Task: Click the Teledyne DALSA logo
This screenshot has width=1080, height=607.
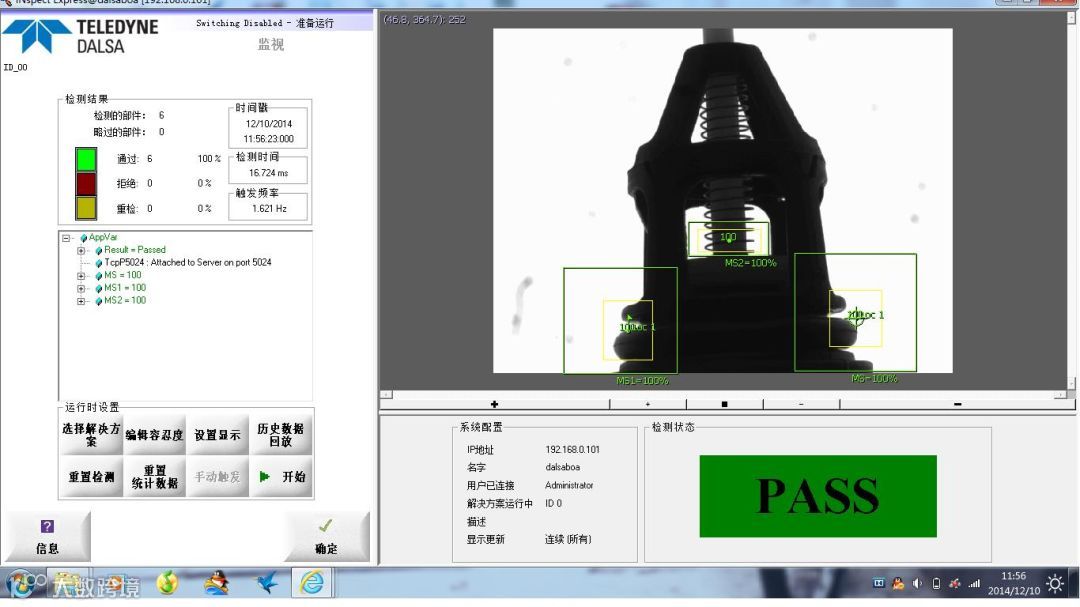Action: pos(81,37)
